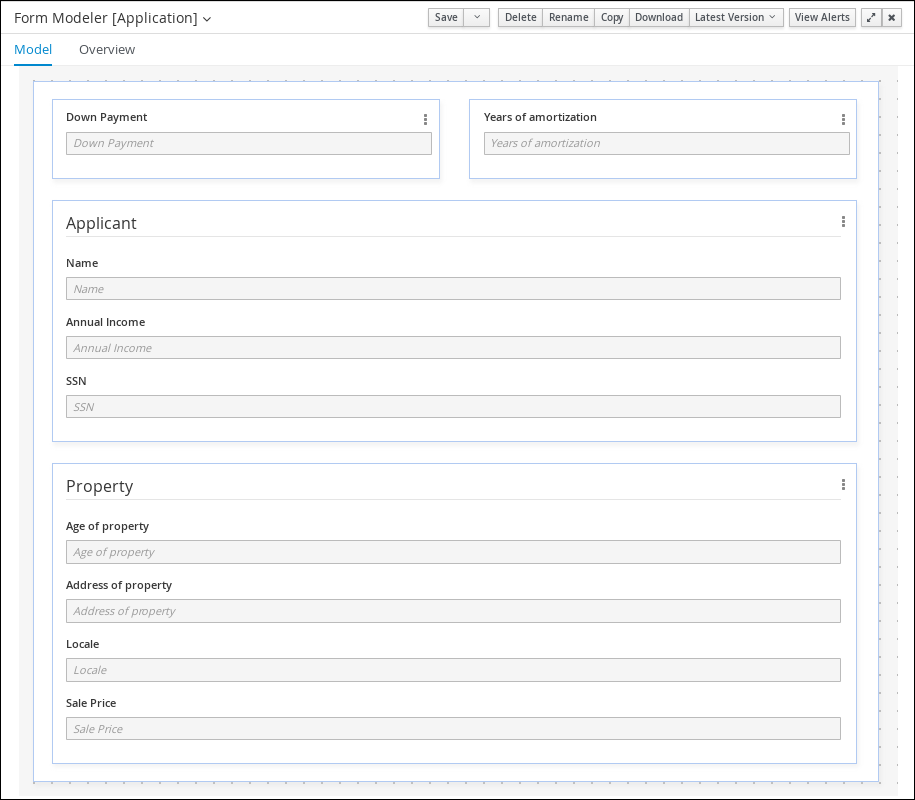Image resolution: width=915 pixels, height=800 pixels.
Task: Open the Applicant section kebab menu
Action: [x=843, y=222]
